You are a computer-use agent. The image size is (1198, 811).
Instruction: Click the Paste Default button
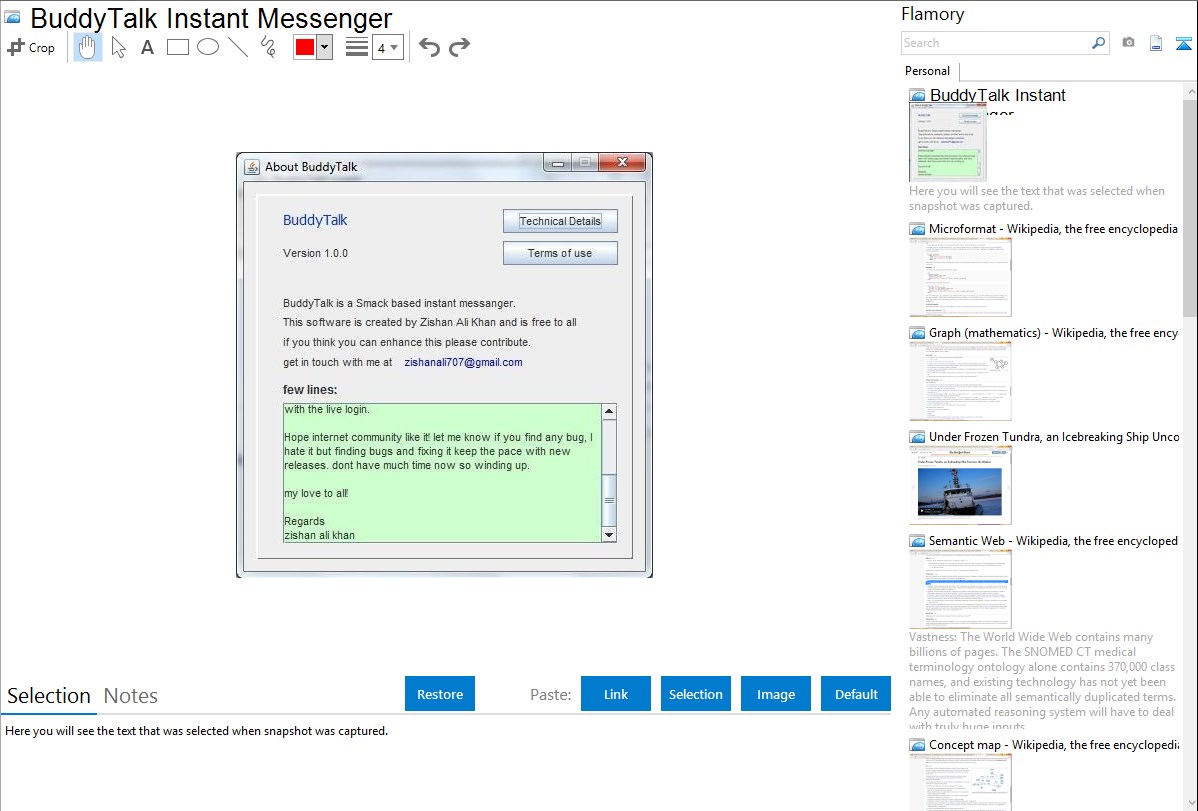click(856, 694)
